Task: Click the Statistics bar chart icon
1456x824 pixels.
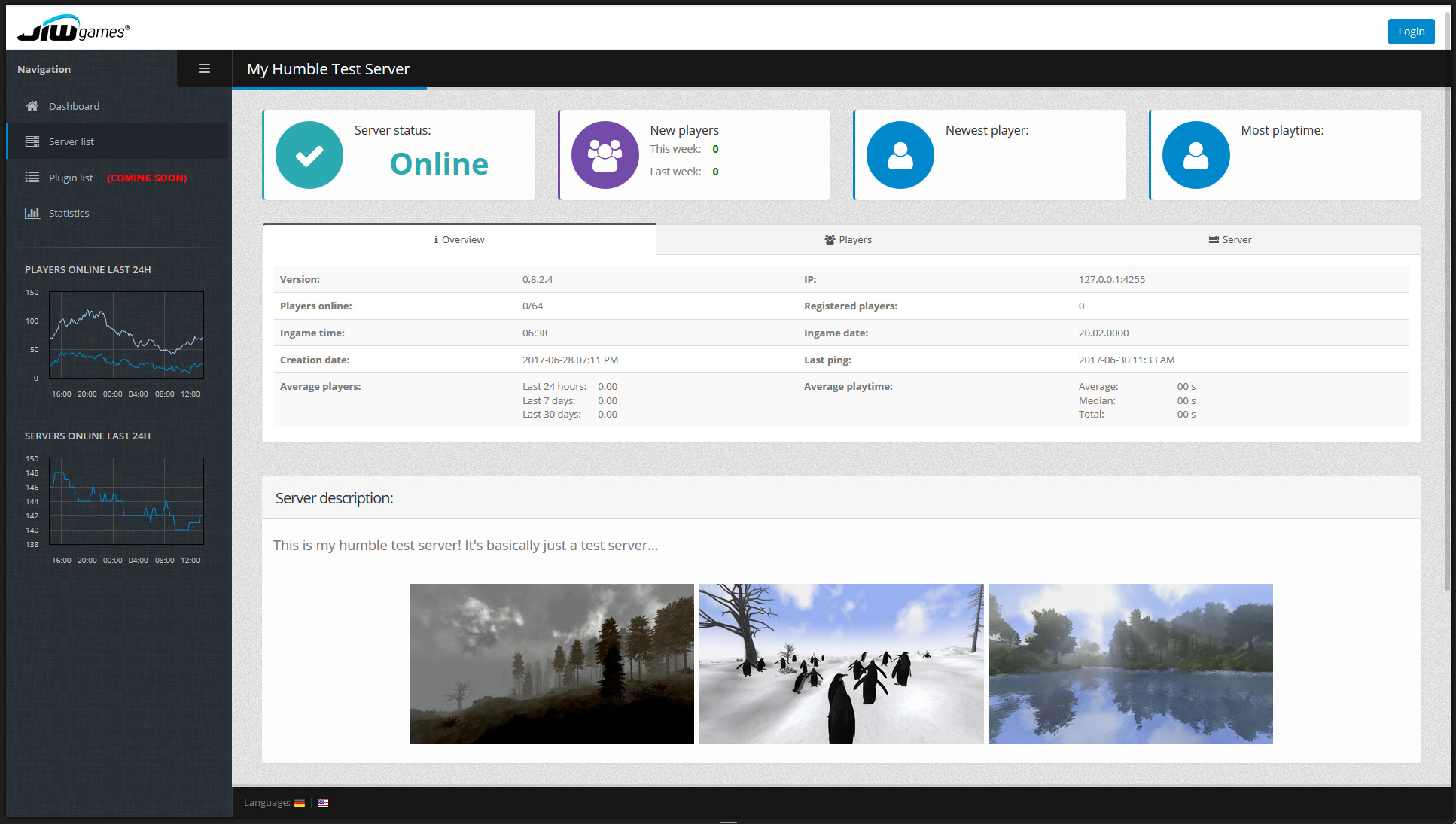Action: 32,213
